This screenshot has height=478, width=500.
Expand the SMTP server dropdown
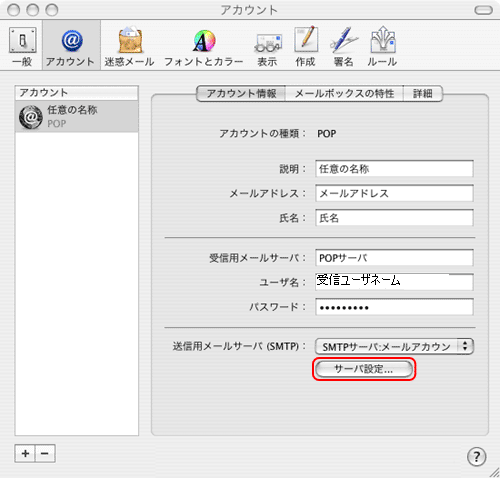[x=394, y=347]
